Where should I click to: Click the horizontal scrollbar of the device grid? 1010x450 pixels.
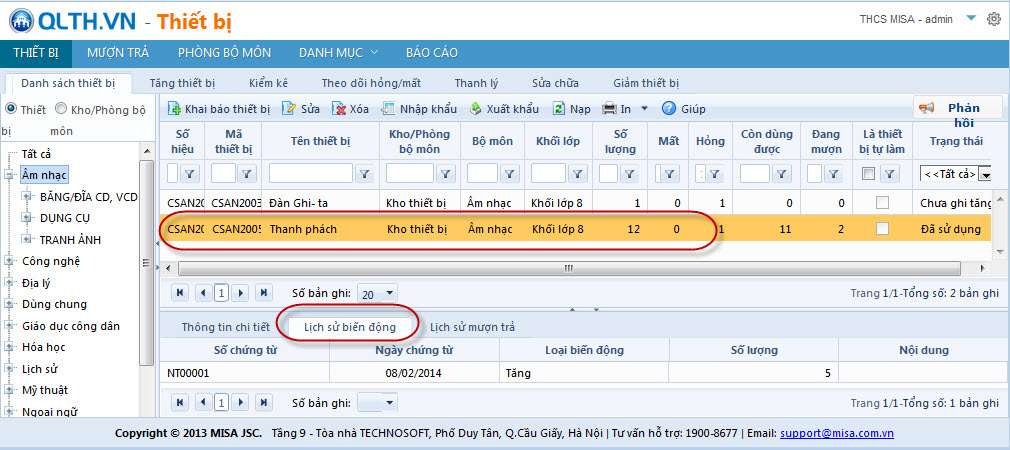[568, 268]
